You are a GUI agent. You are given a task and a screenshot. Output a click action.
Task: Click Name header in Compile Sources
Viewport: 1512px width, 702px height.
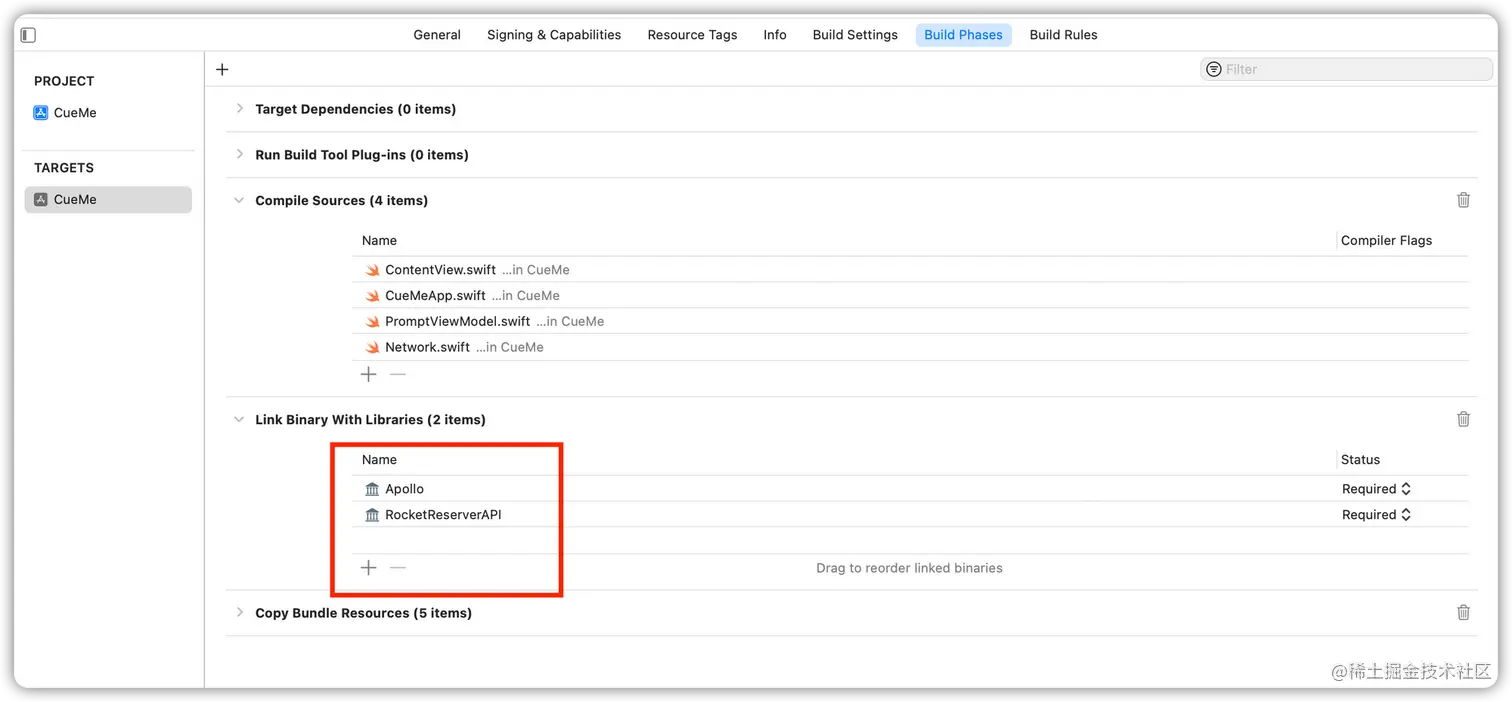pos(379,241)
